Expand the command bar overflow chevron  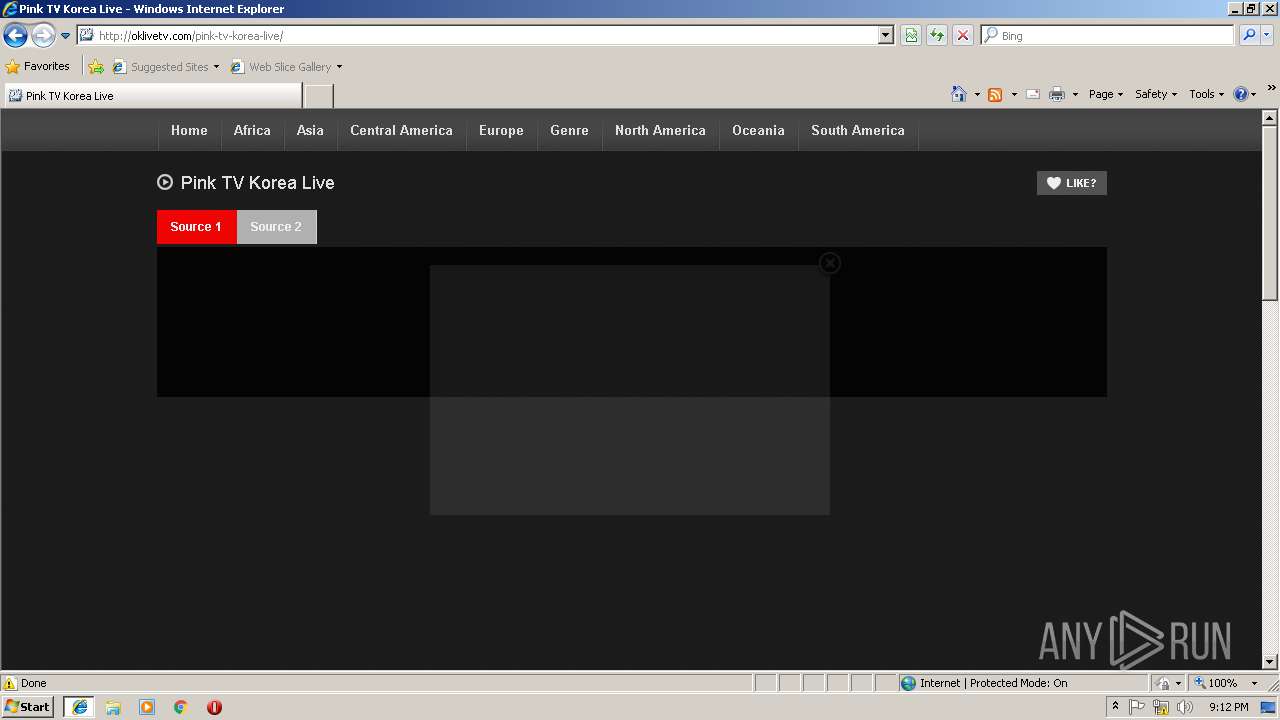click(x=1272, y=88)
